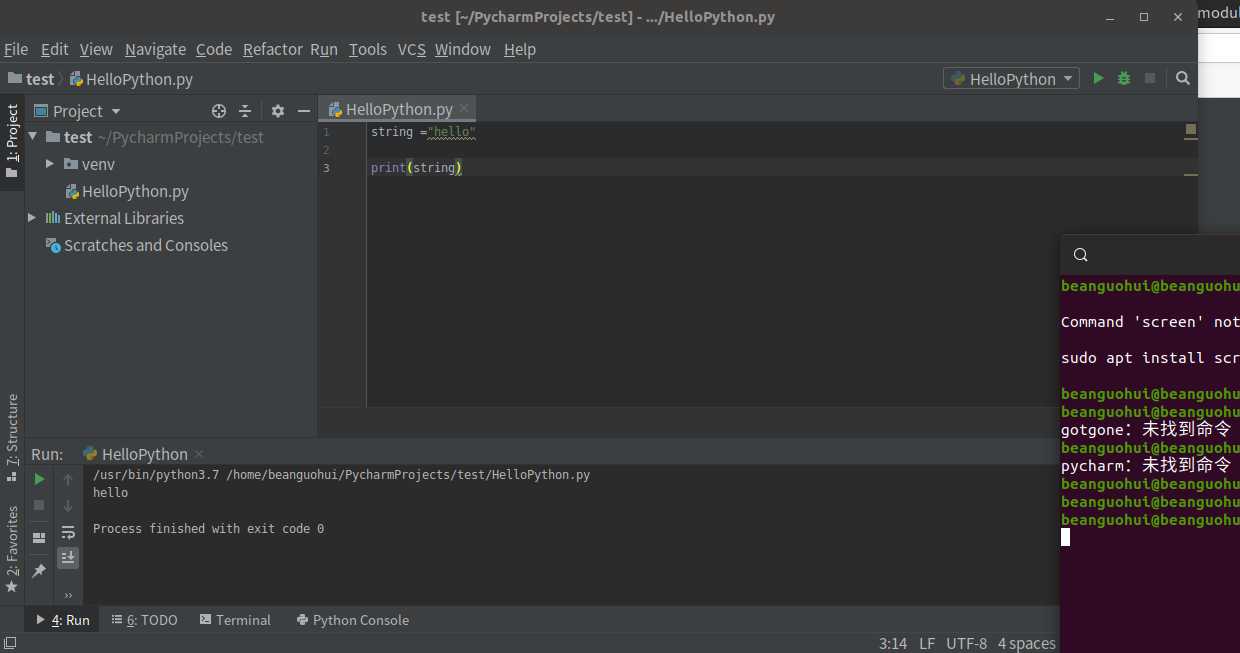The image size is (1240, 653).
Task: Open the Terminal tool tab
Action: 235,620
